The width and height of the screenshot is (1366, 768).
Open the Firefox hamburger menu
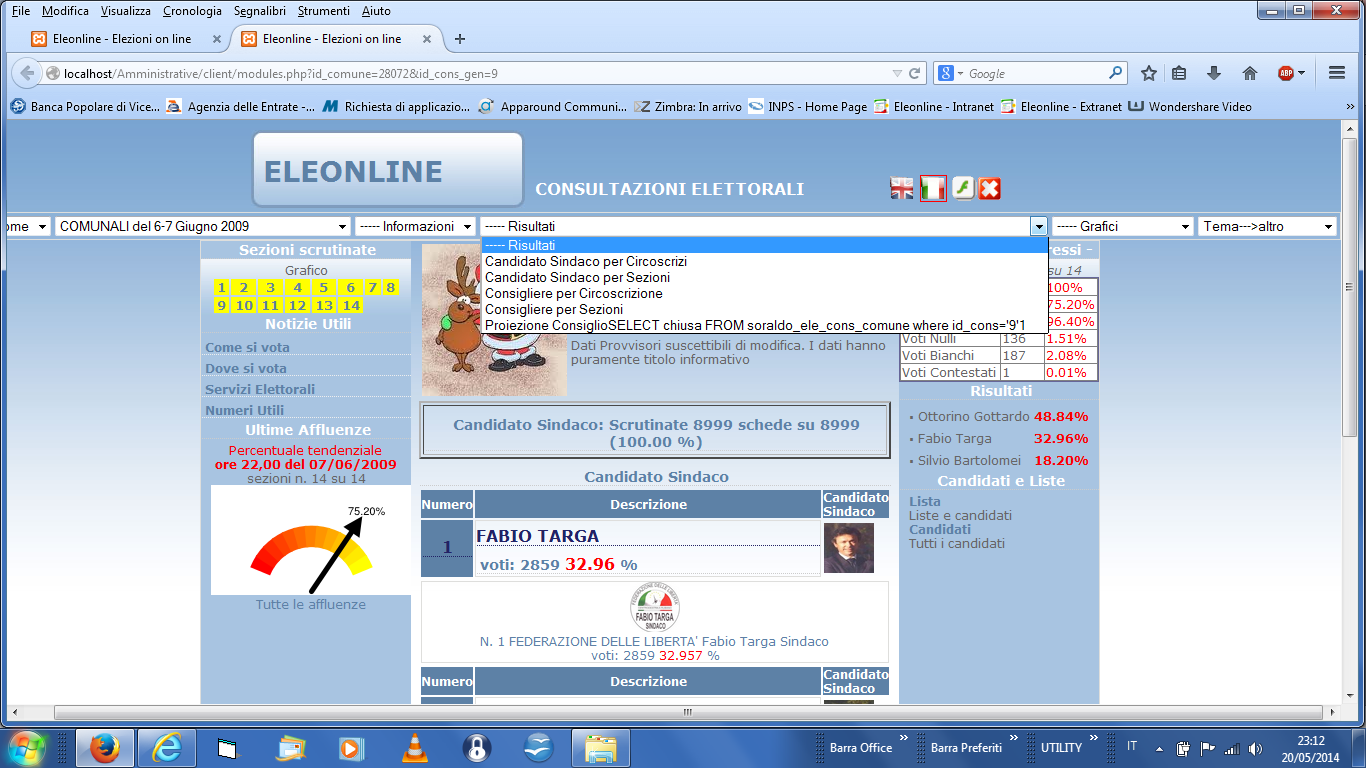tap(1337, 73)
